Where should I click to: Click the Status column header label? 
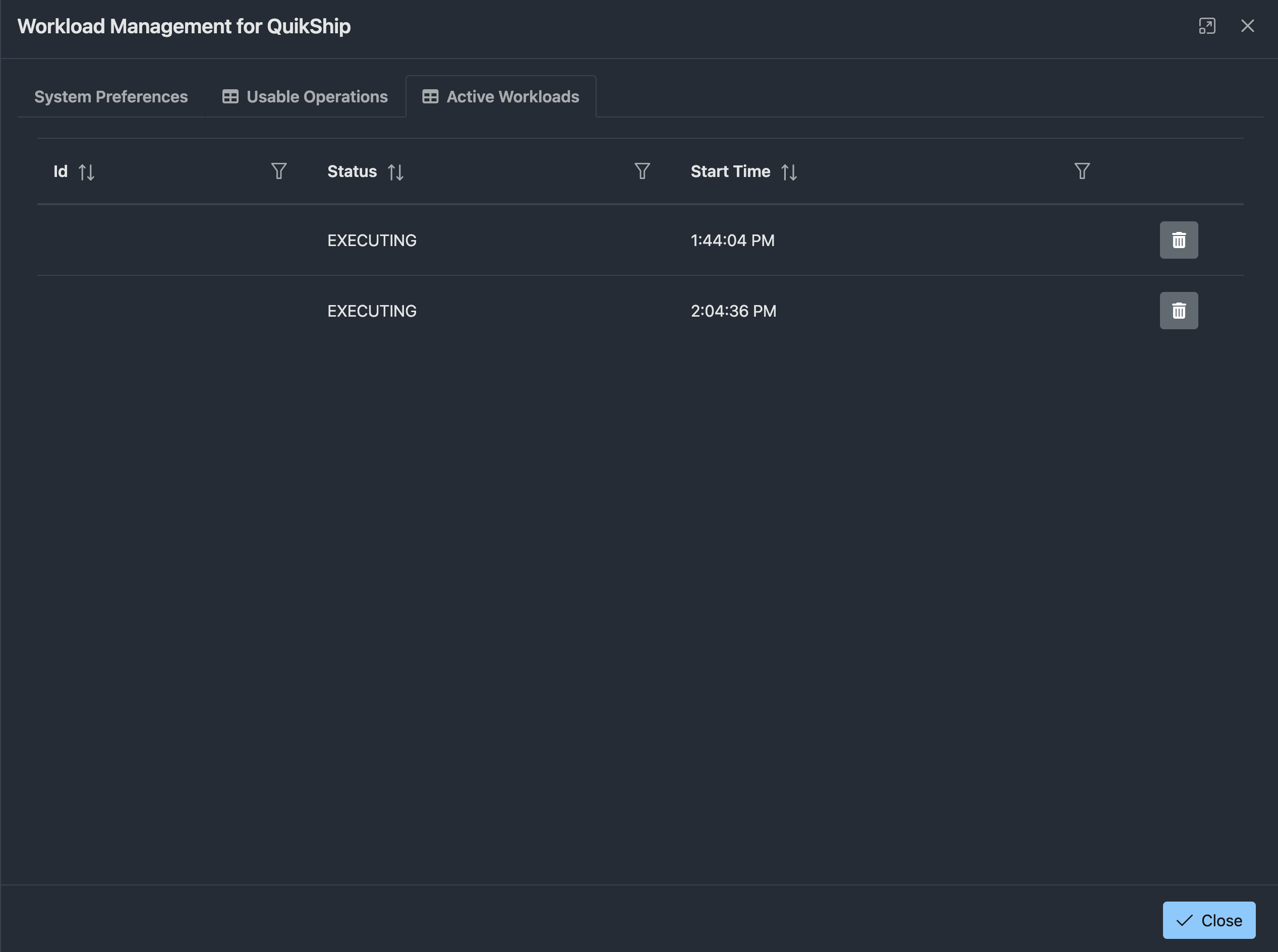click(x=352, y=171)
